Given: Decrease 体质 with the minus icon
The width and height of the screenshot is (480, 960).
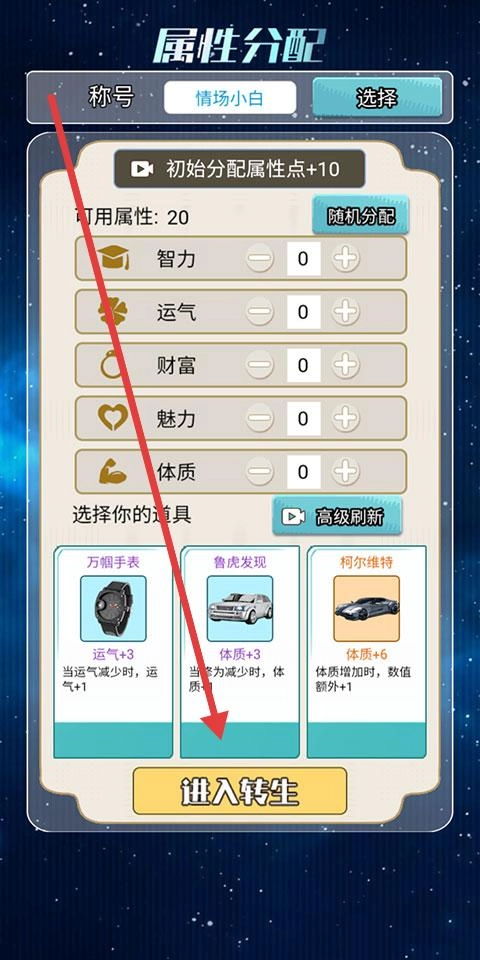Looking at the screenshot, I should point(260,472).
